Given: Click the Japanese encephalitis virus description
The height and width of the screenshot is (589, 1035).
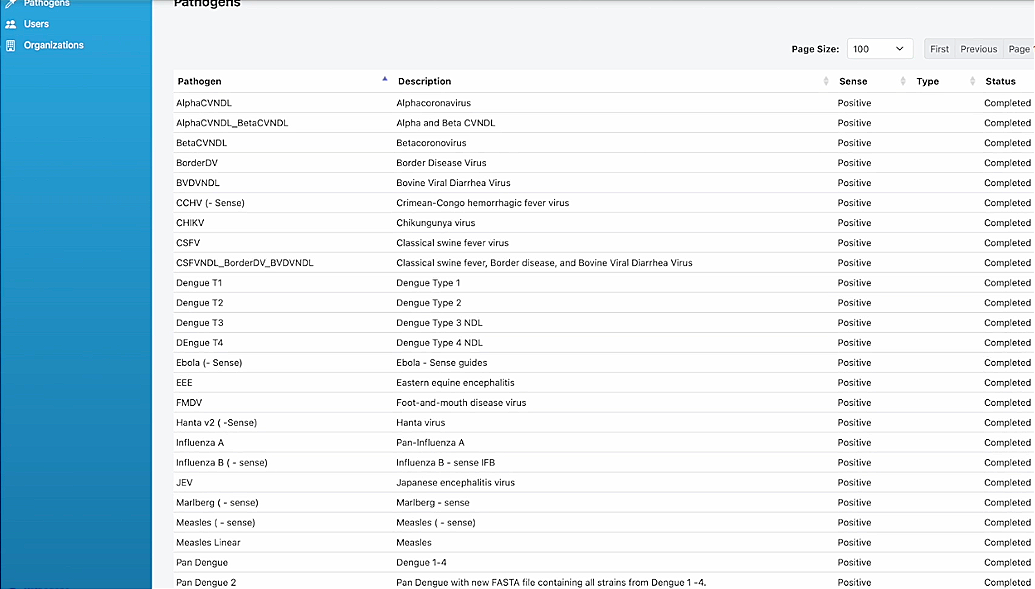Looking at the screenshot, I should (x=455, y=483).
